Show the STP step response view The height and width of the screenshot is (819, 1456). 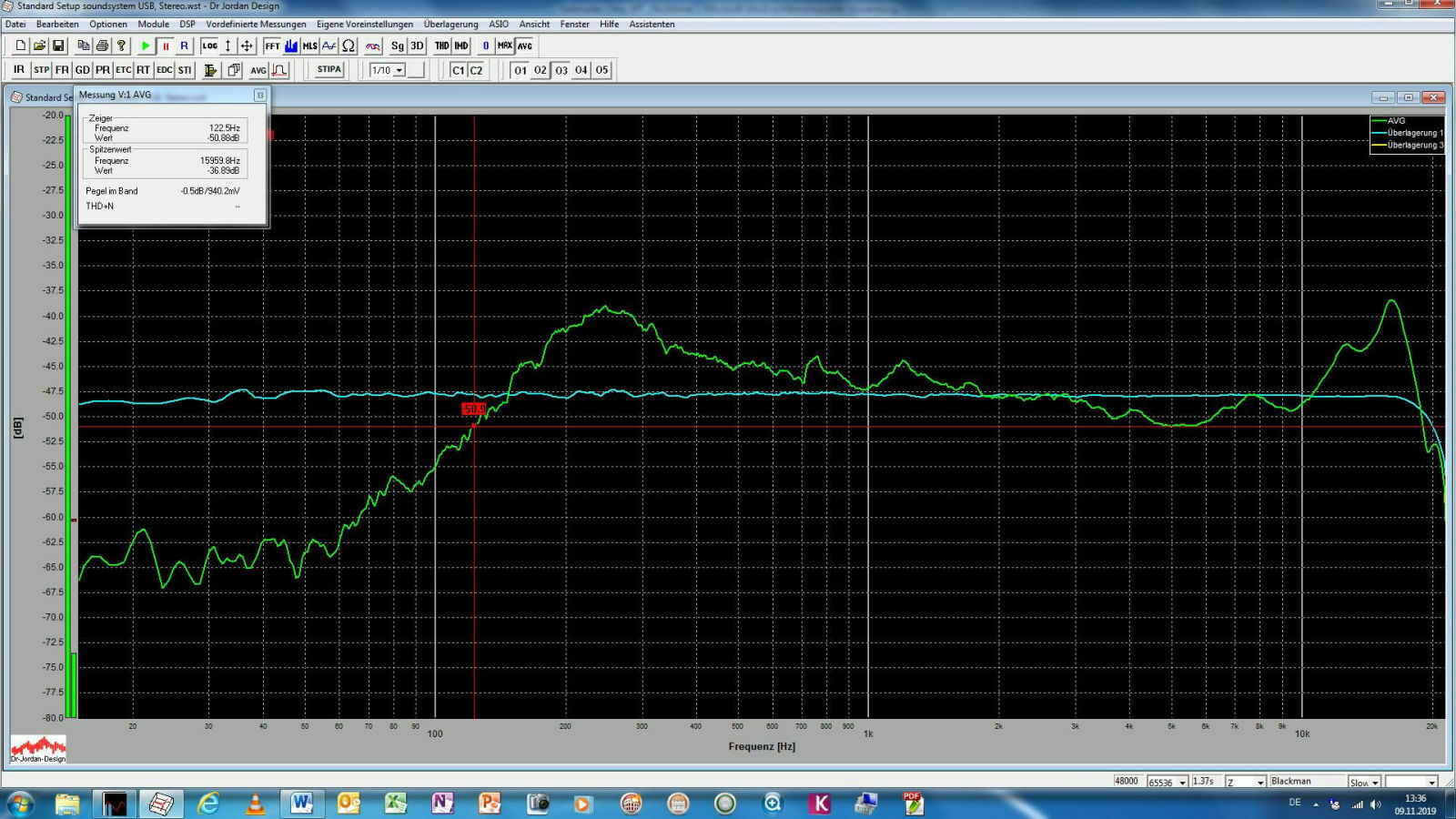tap(42, 70)
